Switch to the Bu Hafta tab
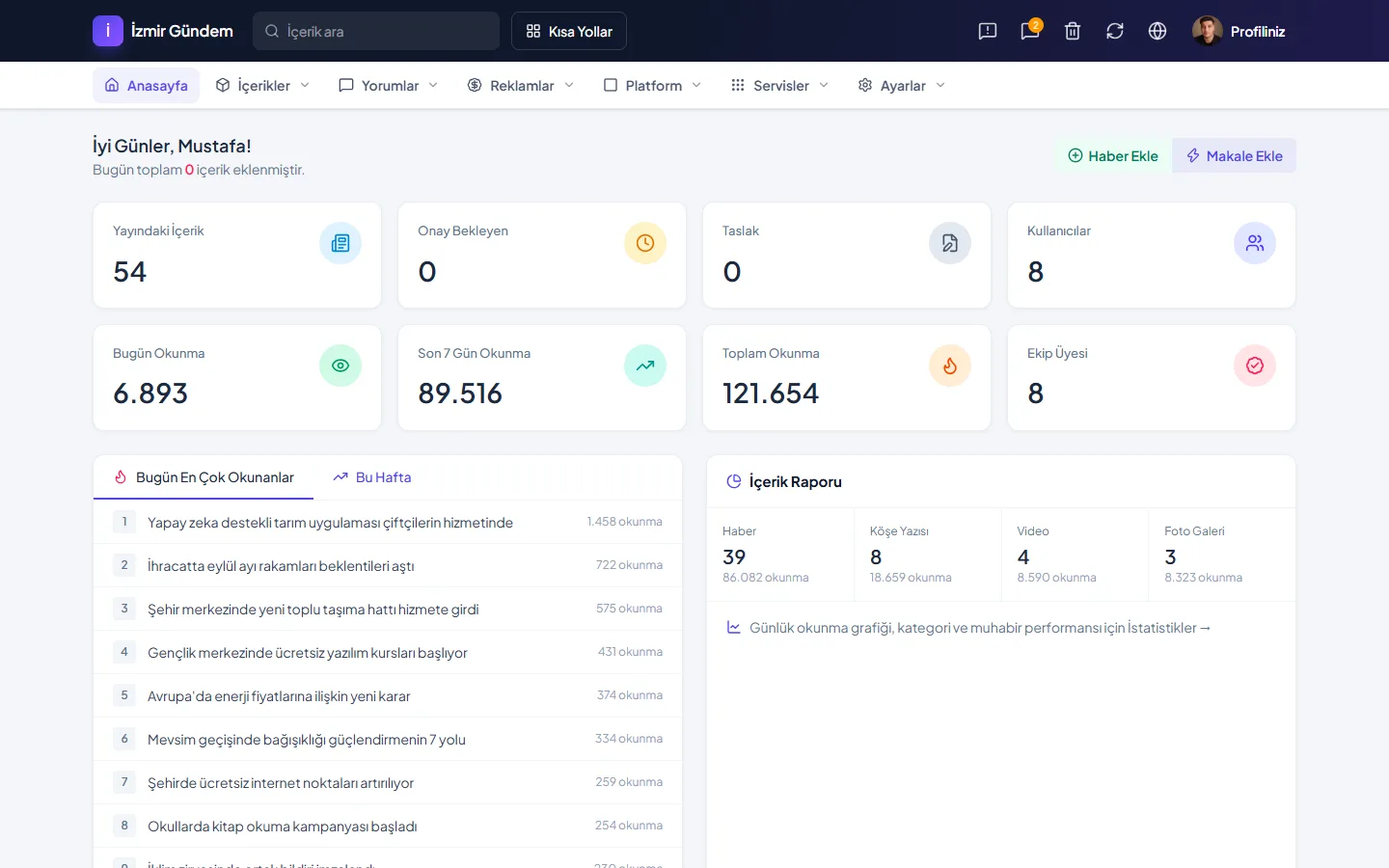 [x=372, y=477]
